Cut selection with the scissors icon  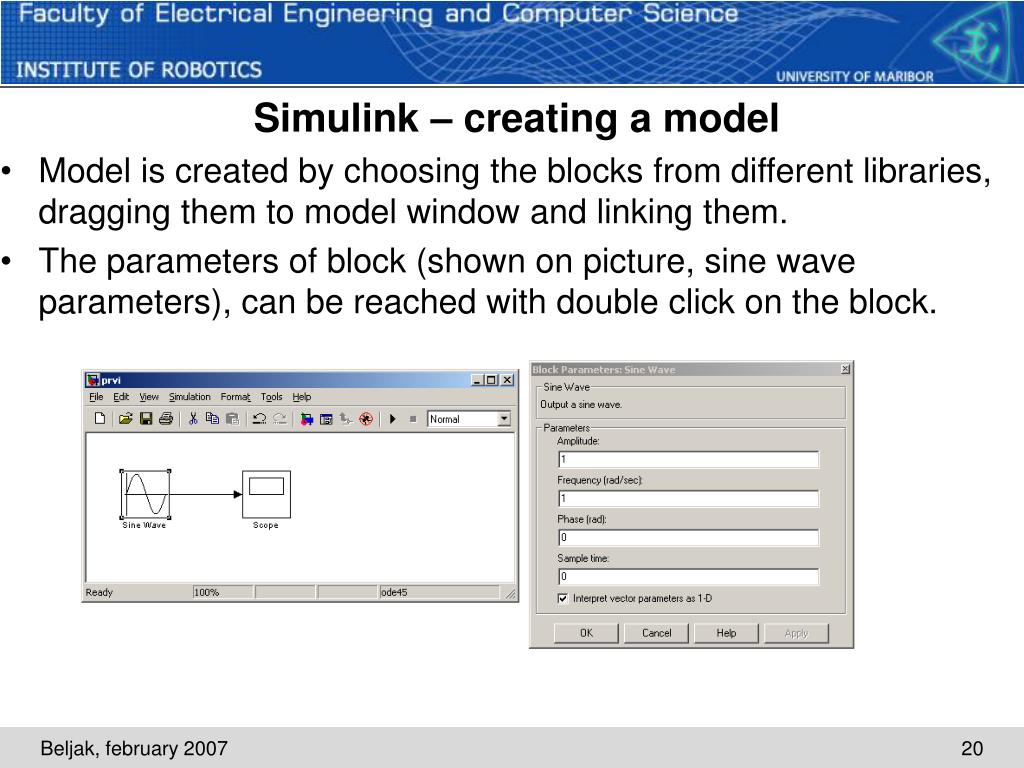click(193, 419)
